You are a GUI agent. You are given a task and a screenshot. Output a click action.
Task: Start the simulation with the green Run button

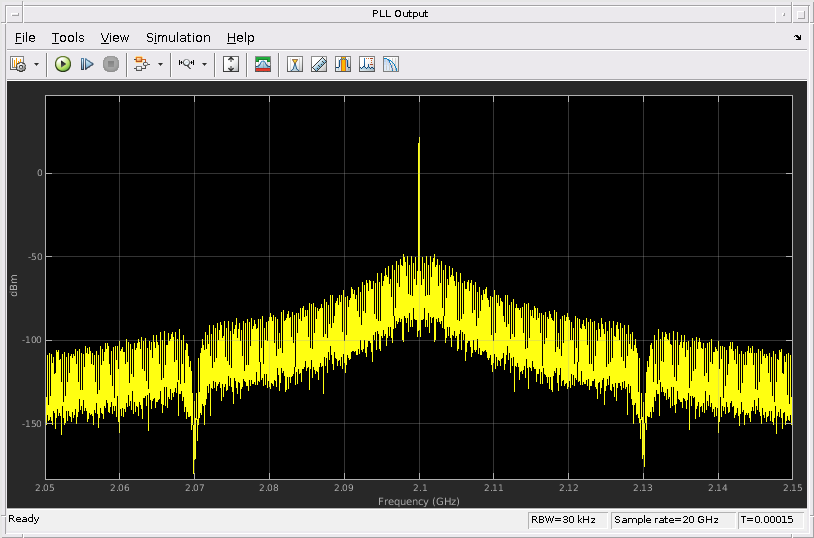point(63,64)
